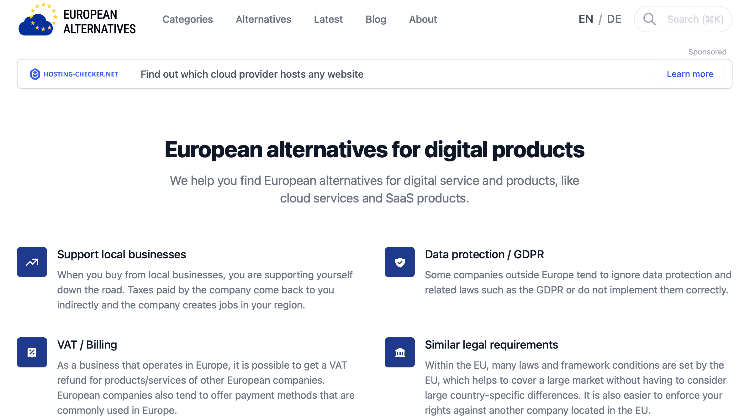The width and height of the screenshot is (750, 420).
Task: Open the cloud provider hosting banner text
Action: click(252, 74)
